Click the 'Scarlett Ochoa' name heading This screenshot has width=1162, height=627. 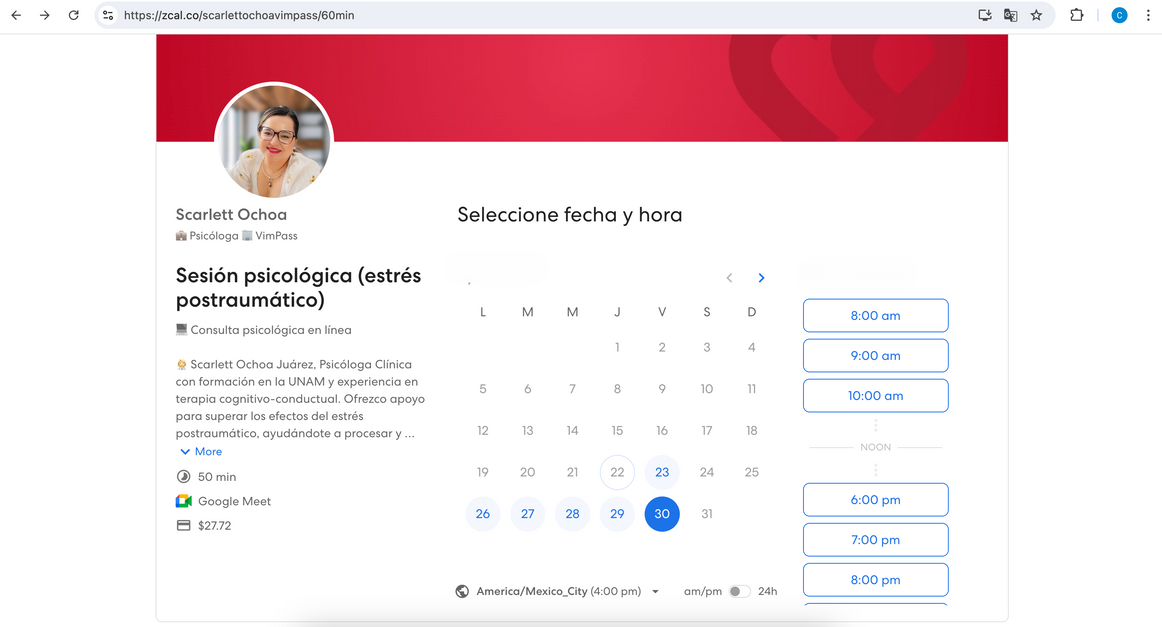[x=231, y=214]
